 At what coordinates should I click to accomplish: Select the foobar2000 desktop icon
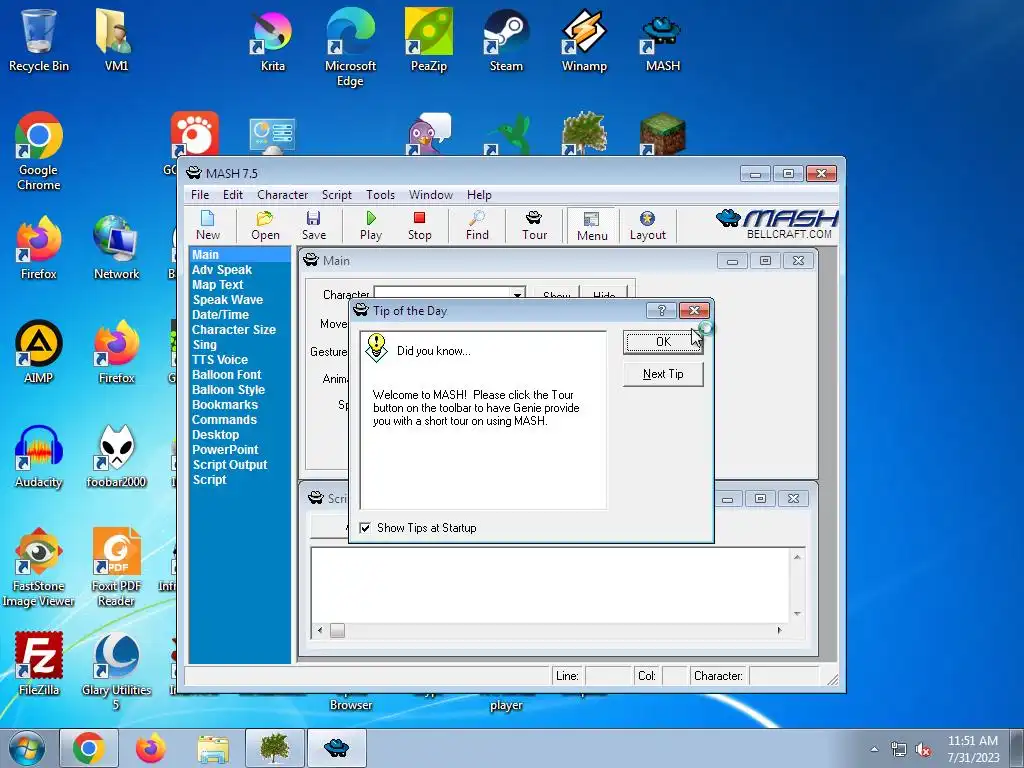tap(116, 457)
